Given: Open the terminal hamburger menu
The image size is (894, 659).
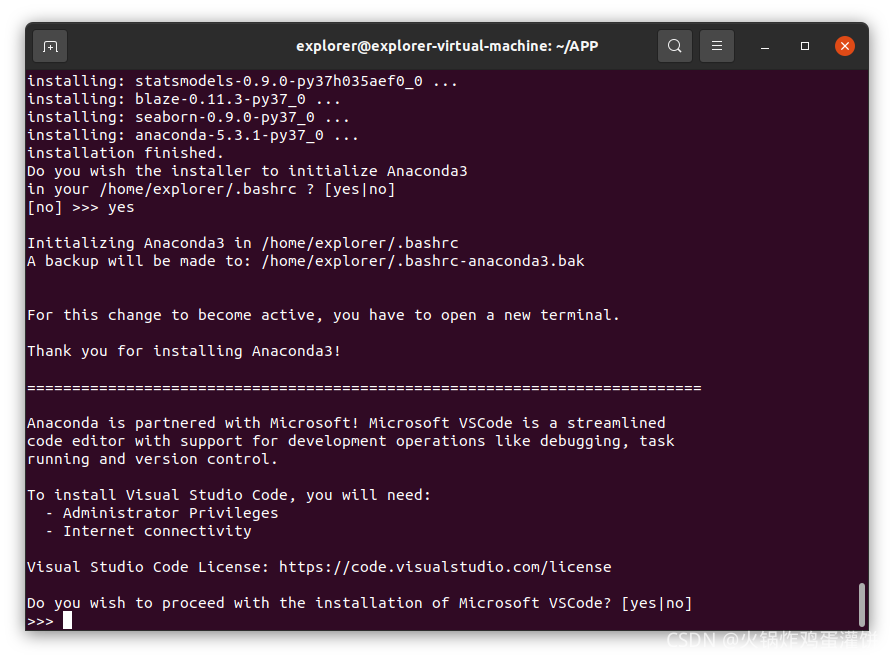Looking at the screenshot, I should (717, 46).
